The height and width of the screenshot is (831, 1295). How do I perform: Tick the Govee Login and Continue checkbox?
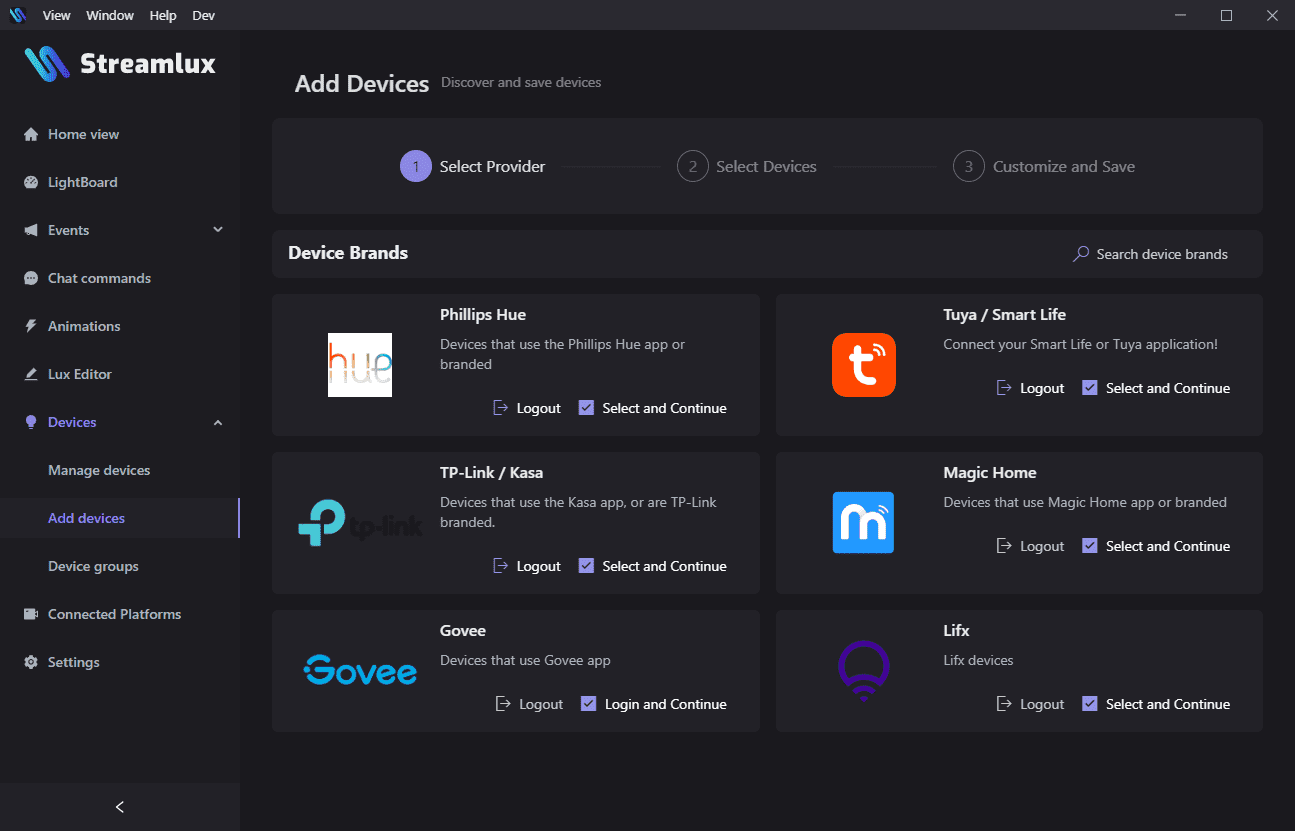click(589, 704)
